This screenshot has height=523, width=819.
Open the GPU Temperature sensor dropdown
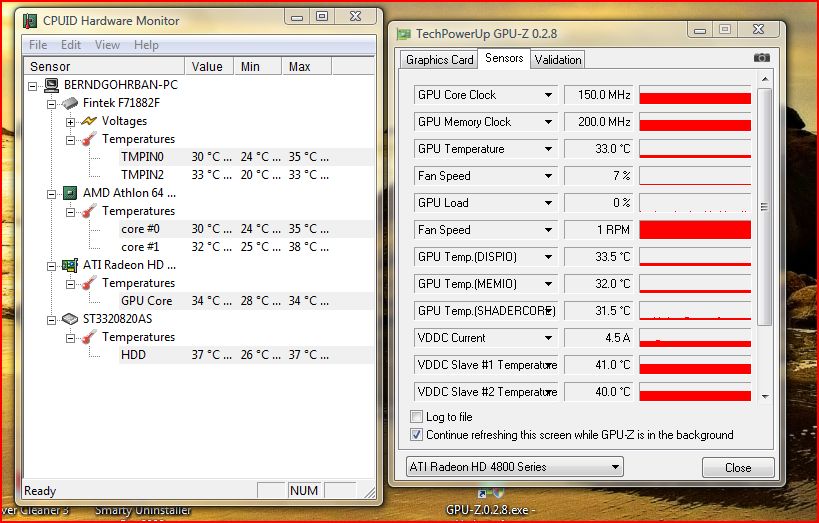click(x=548, y=149)
